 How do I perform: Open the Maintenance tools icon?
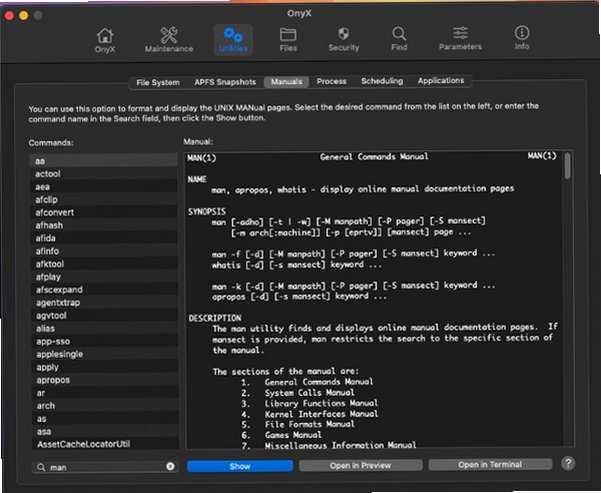click(169, 40)
